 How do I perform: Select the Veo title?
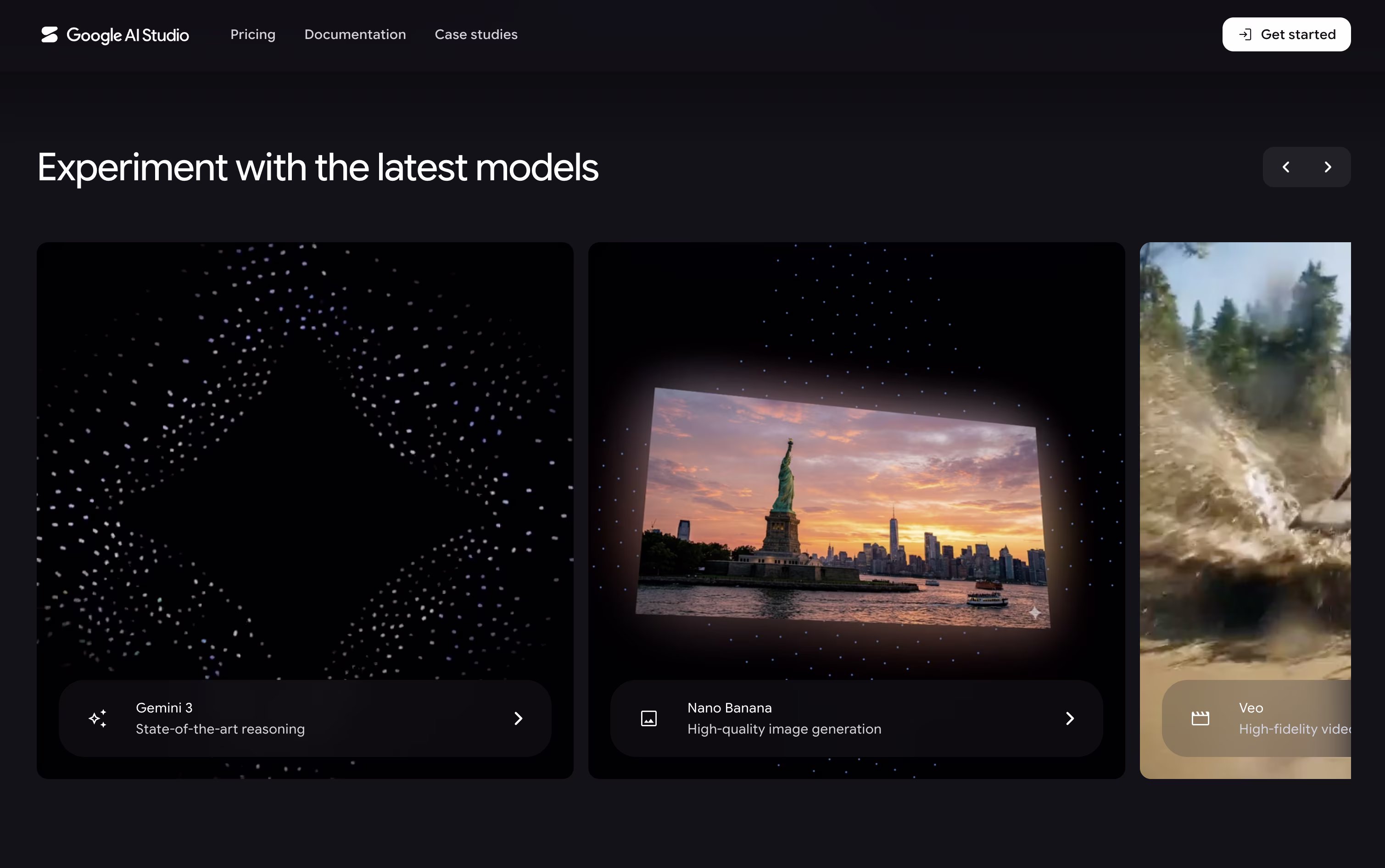1251,708
